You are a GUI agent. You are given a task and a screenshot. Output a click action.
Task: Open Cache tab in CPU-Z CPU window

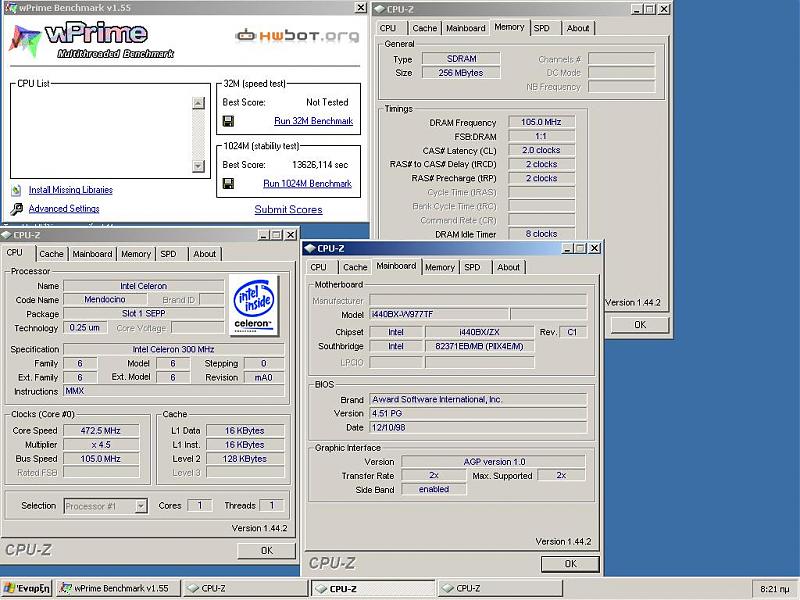coord(51,254)
